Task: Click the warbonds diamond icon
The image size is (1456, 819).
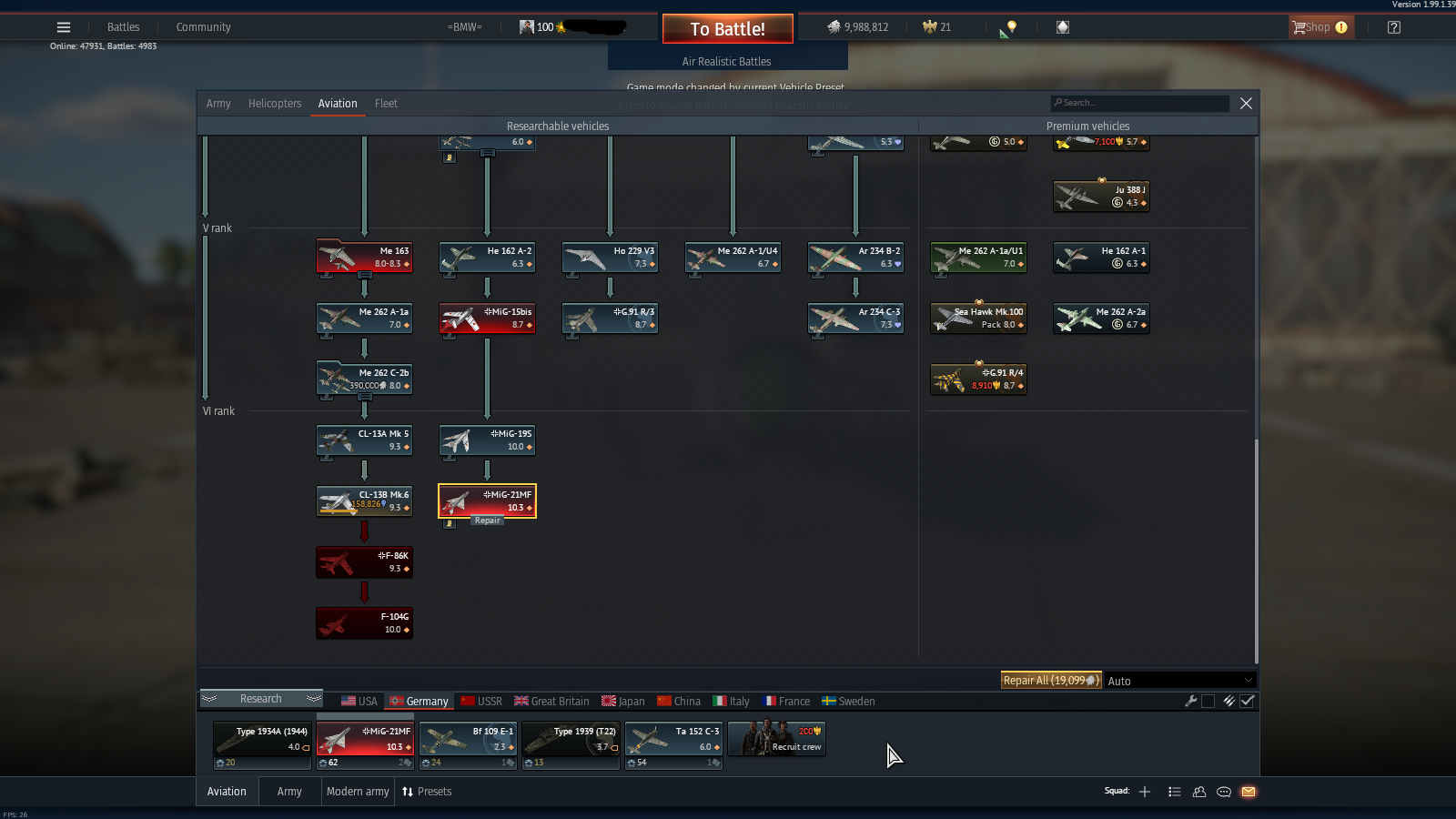Action: [1063, 27]
